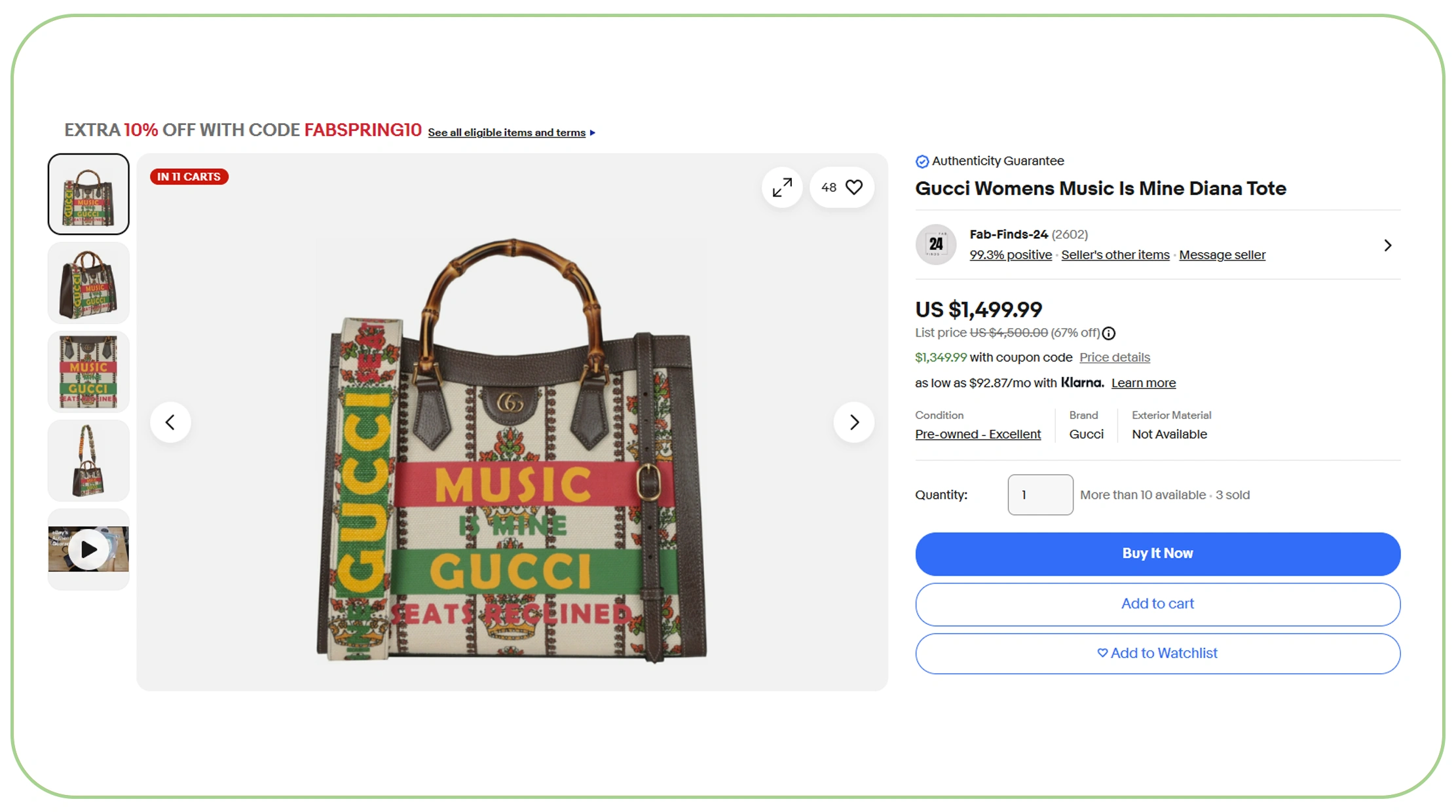Click the heart icon to favorite item
The image size is (1456, 812).
tap(853, 187)
